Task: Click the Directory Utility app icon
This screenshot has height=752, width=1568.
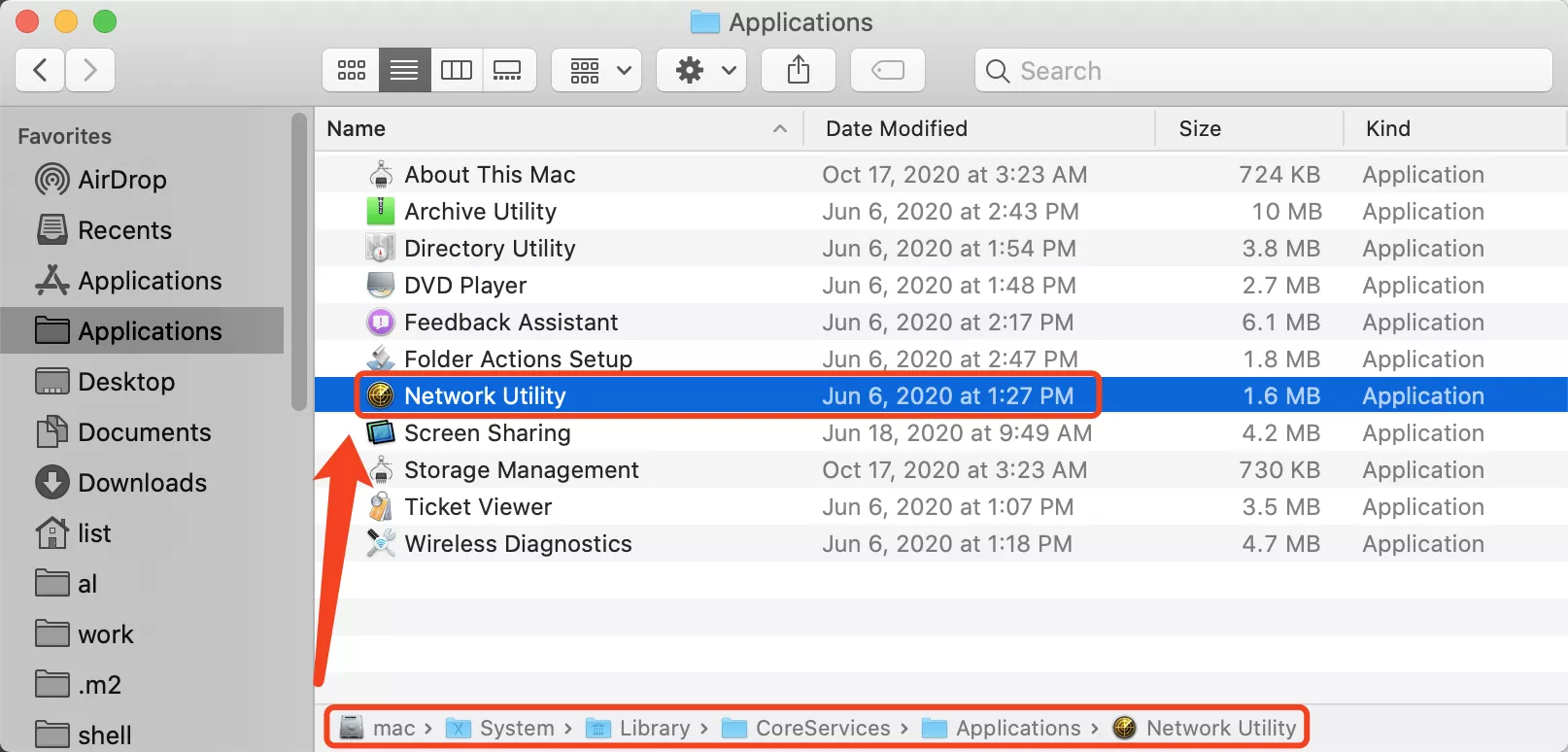Action: [381, 249]
